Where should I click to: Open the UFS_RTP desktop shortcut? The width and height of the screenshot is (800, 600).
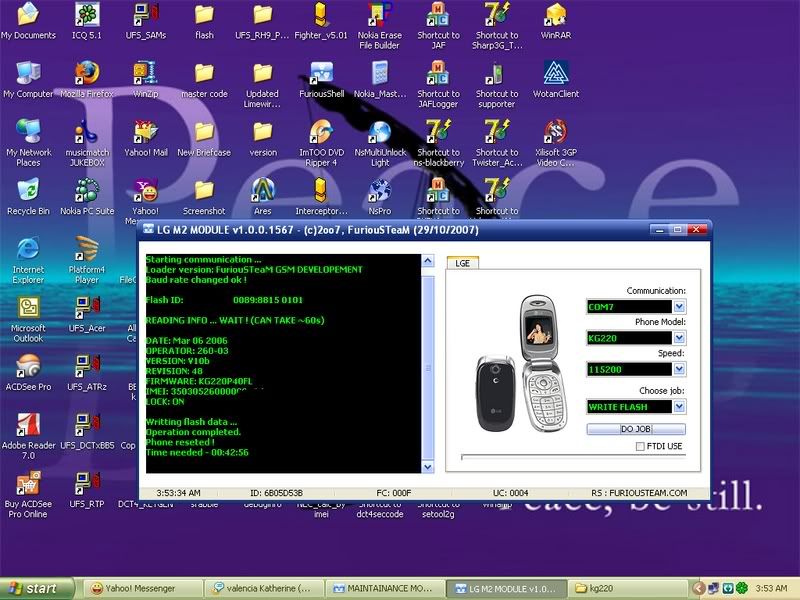87,490
